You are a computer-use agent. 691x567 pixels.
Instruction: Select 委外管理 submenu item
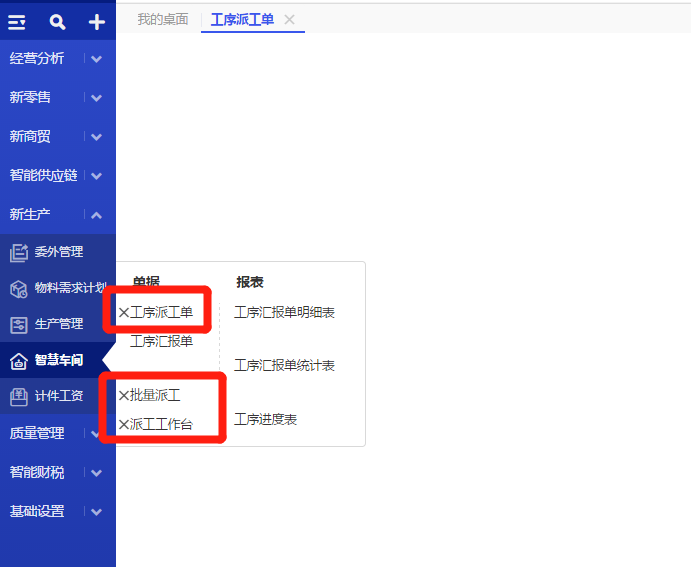click(58, 252)
